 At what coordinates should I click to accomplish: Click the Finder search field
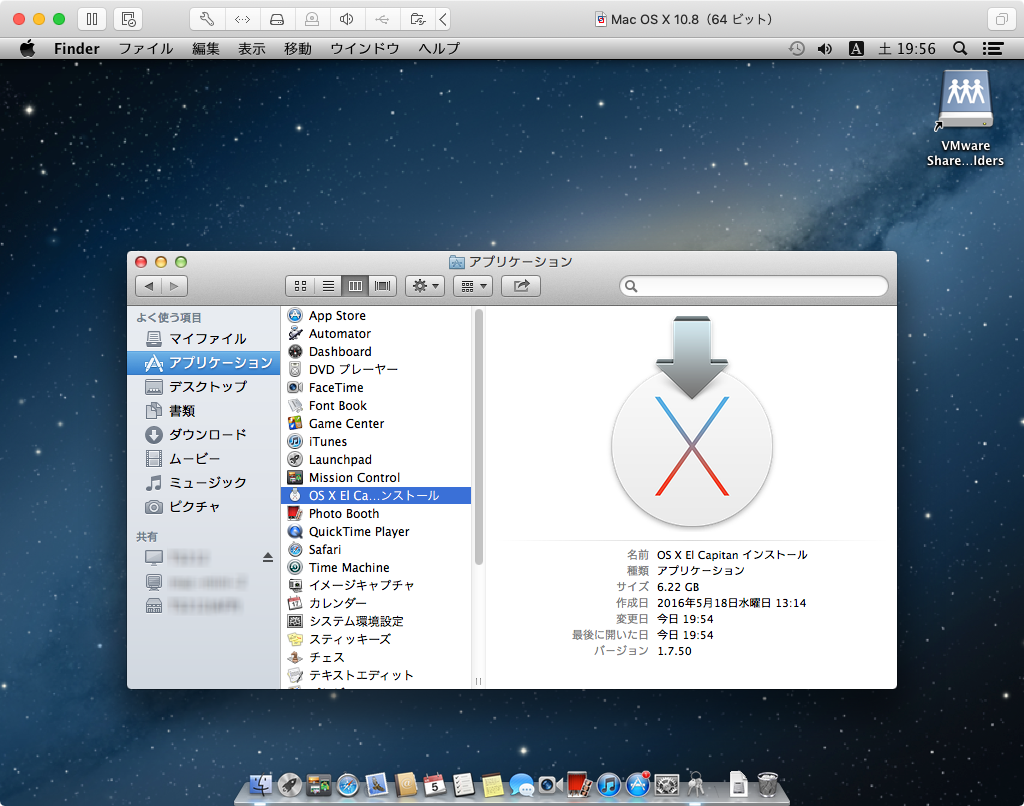coord(754,286)
